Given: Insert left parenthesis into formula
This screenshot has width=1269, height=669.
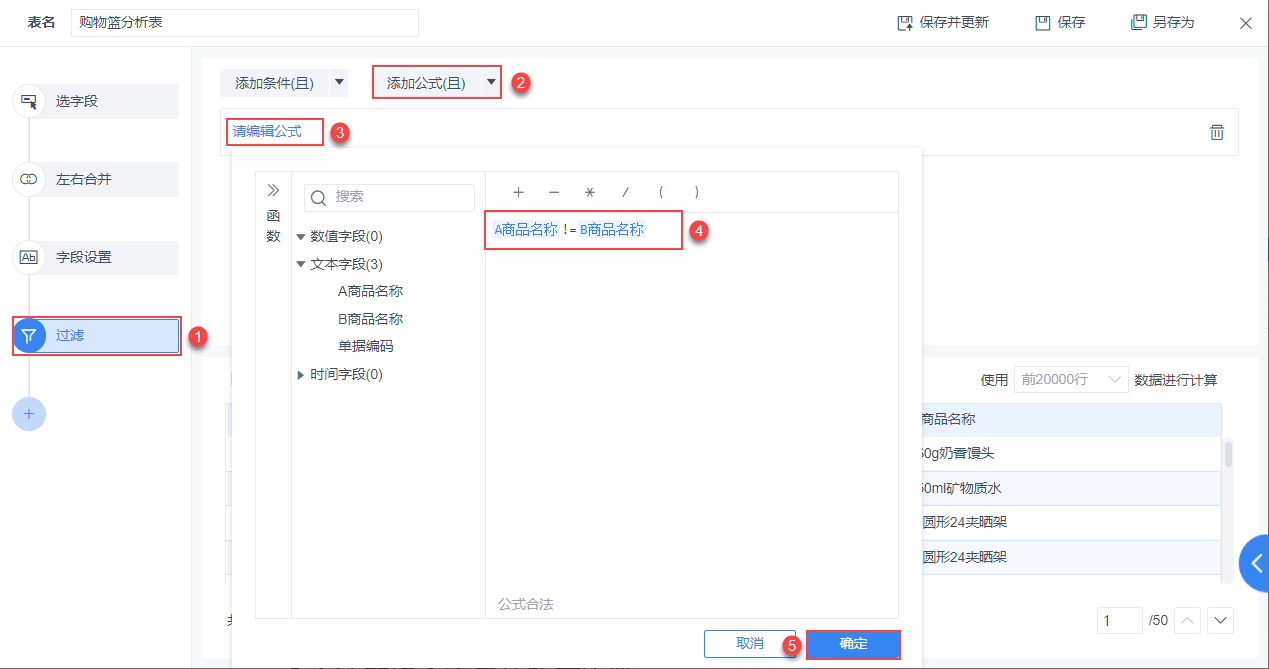Looking at the screenshot, I should pyautogui.click(x=661, y=192).
